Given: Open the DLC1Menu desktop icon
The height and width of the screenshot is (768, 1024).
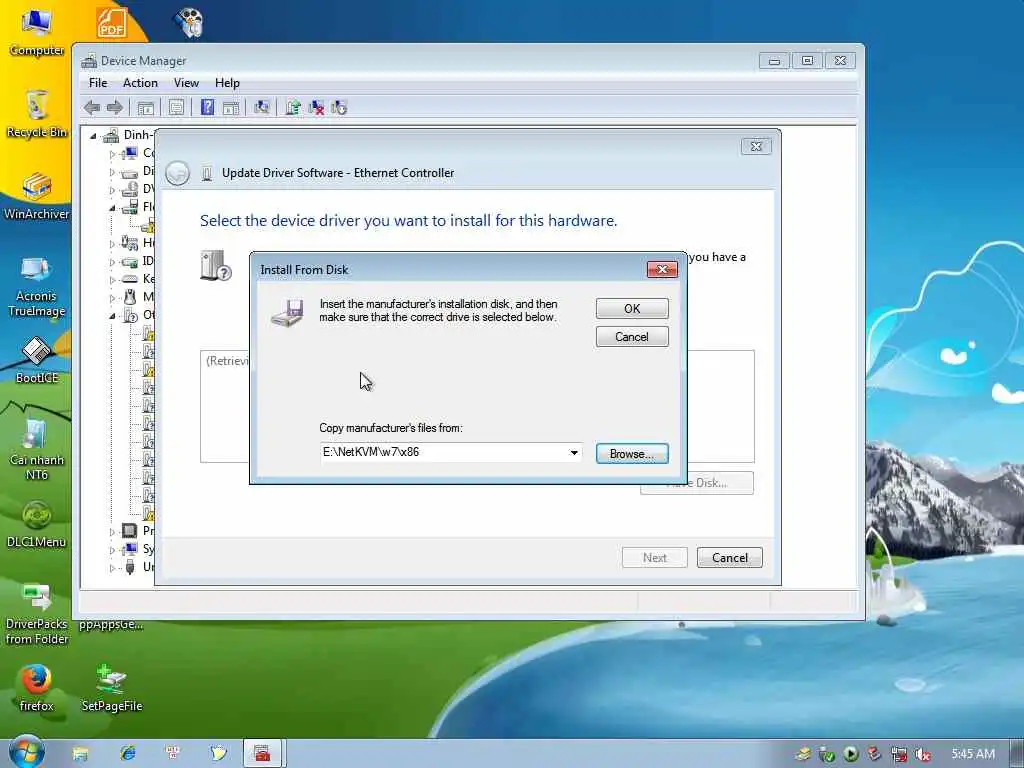Looking at the screenshot, I should coord(37,524).
